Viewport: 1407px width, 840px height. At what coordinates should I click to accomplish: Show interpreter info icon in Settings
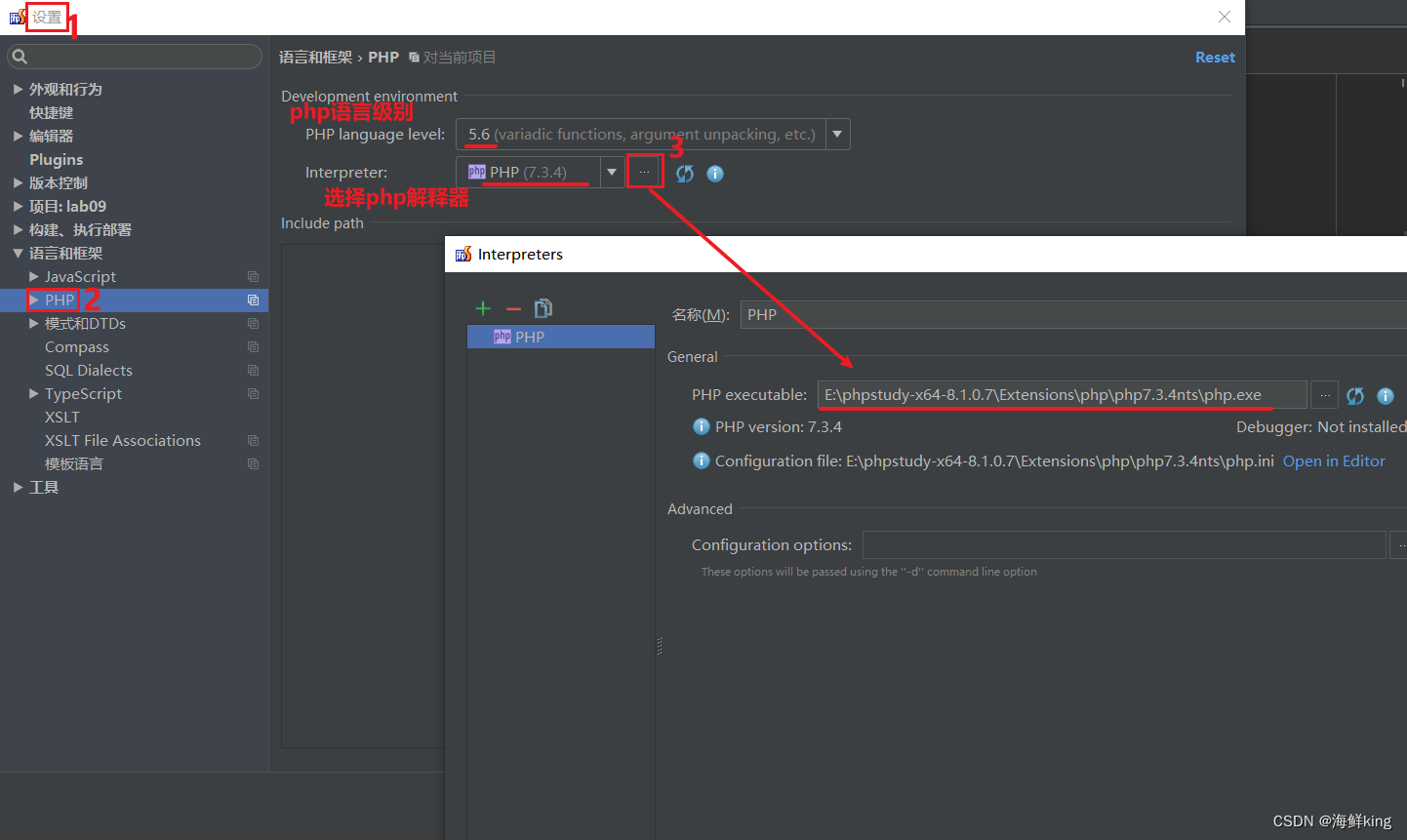click(x=715, y=174)
